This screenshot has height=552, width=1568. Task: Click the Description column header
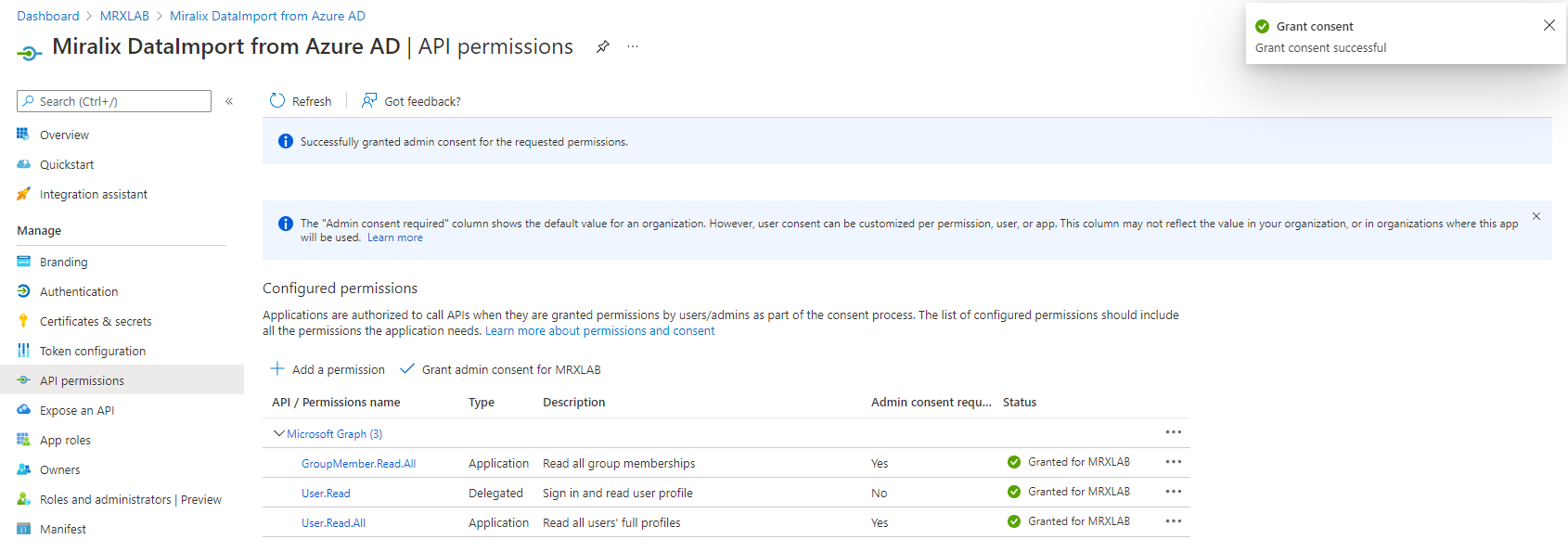pos(574,403)
